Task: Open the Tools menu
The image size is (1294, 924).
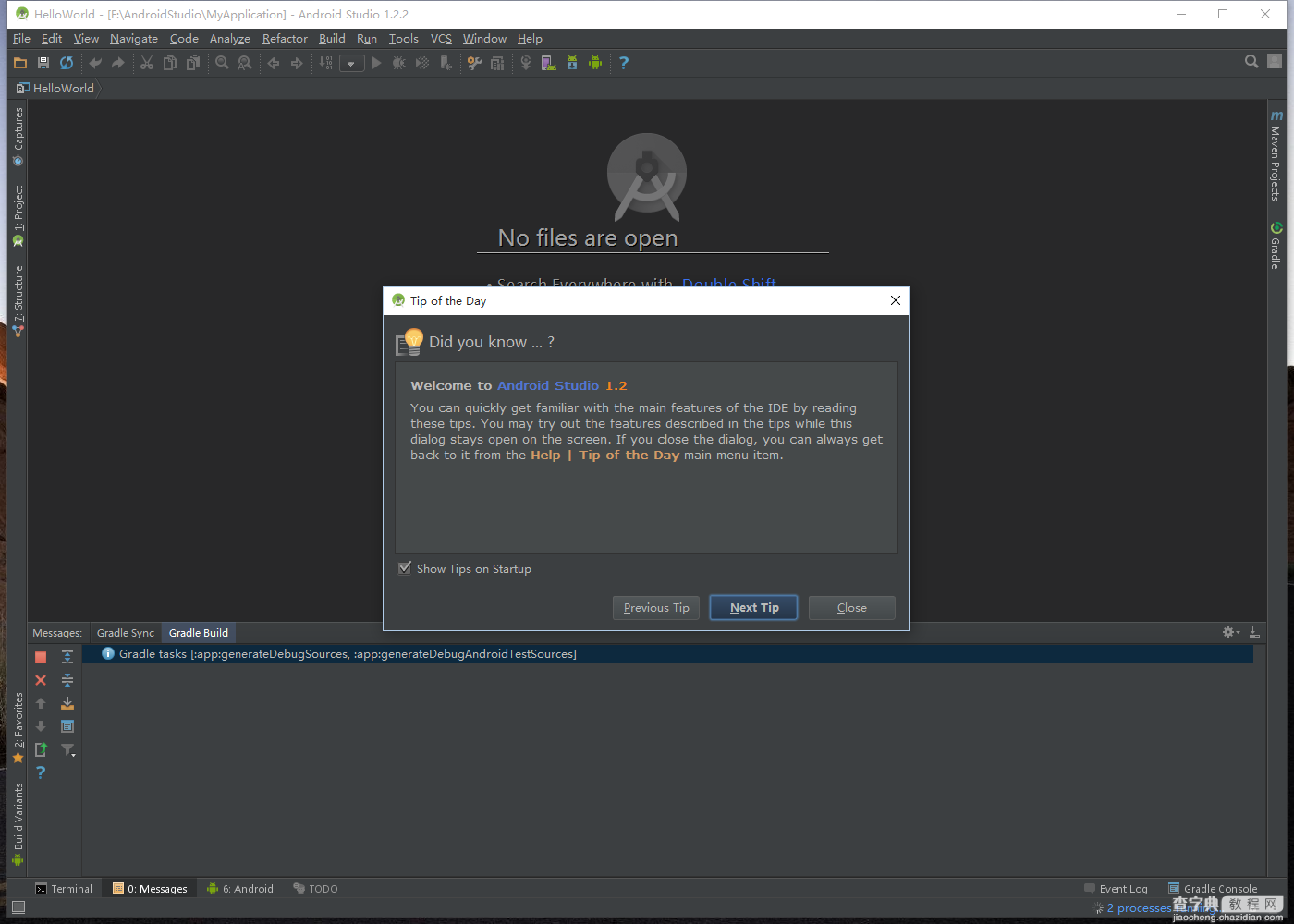Action: coord(404,39)
